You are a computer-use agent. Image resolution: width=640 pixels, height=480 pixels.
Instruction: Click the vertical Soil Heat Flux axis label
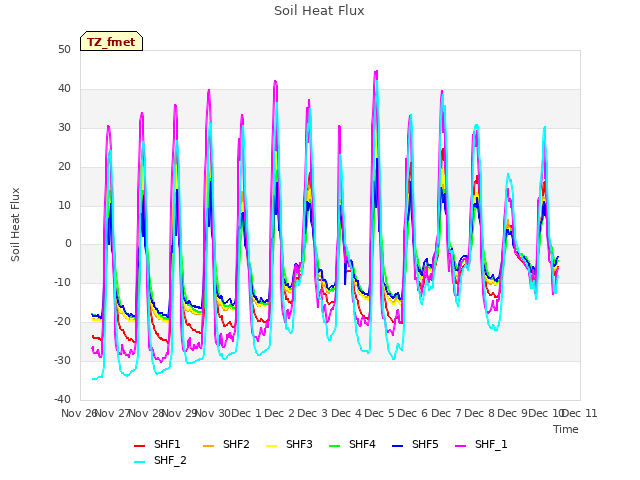[x=15, y=224]
